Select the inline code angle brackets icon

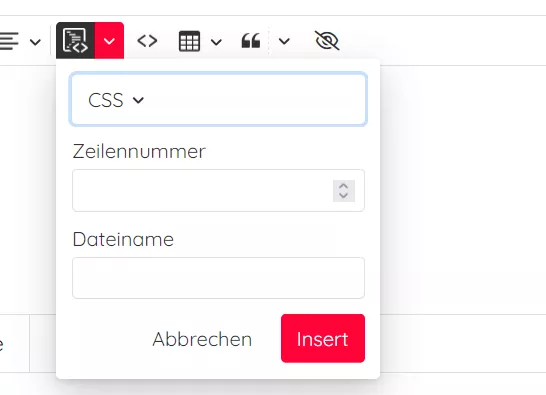coord(147,41)
